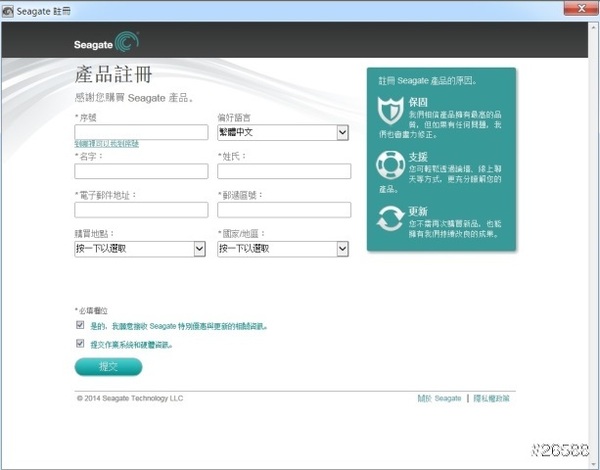
Task: Open the privacy policy footer link
Action: [x=491, y=398]
